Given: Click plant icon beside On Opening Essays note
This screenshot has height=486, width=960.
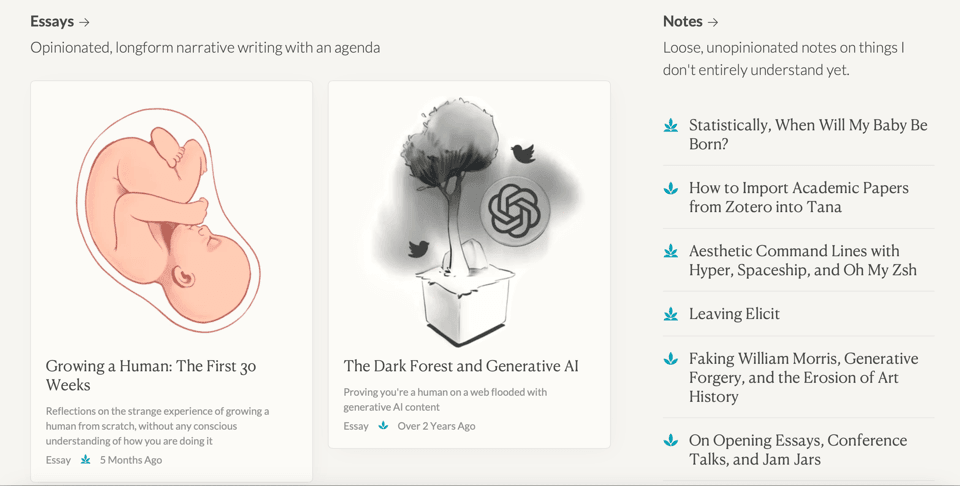Looking at the screenshot, I should [671, 441].
